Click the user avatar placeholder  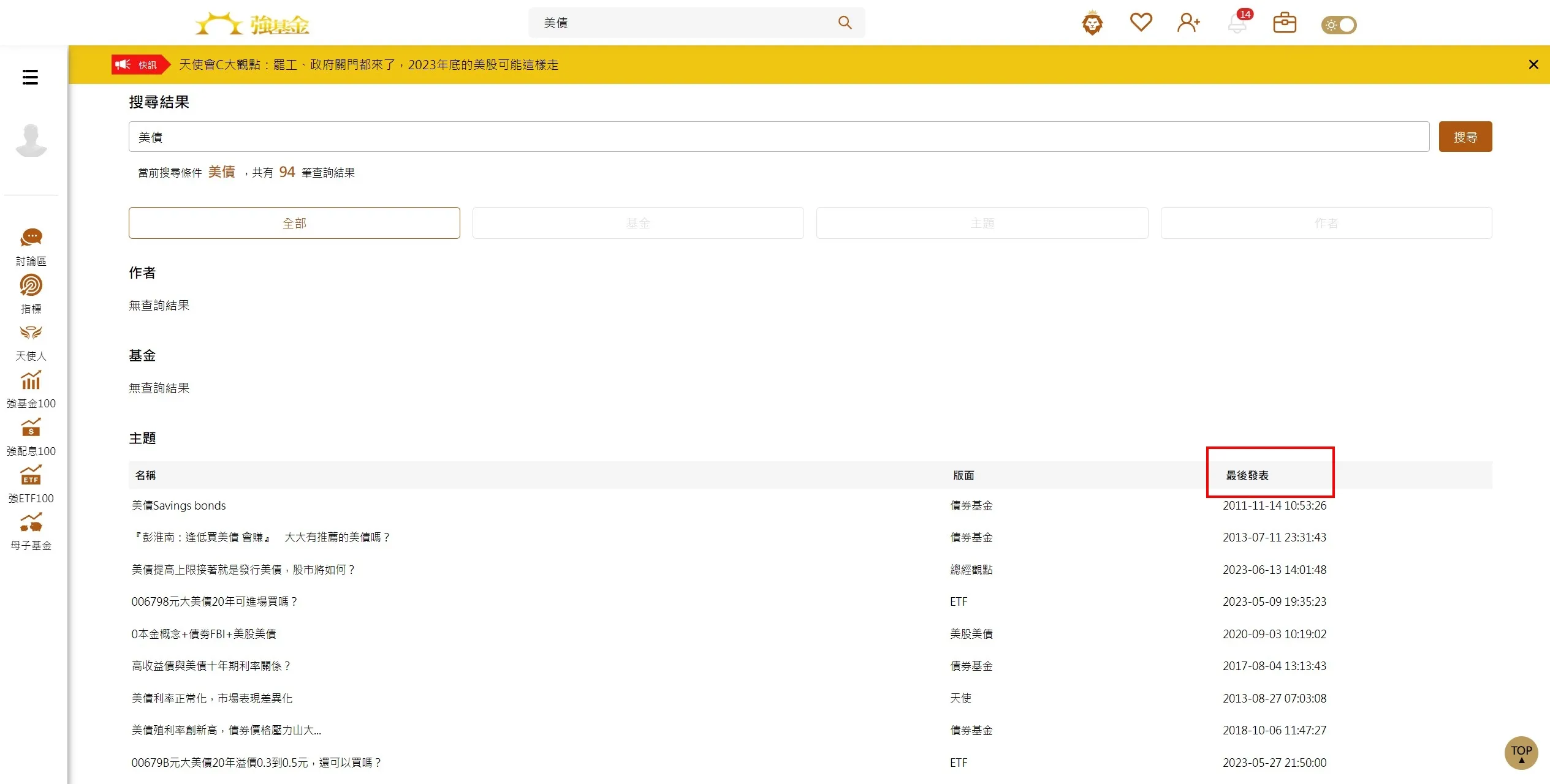31,140
